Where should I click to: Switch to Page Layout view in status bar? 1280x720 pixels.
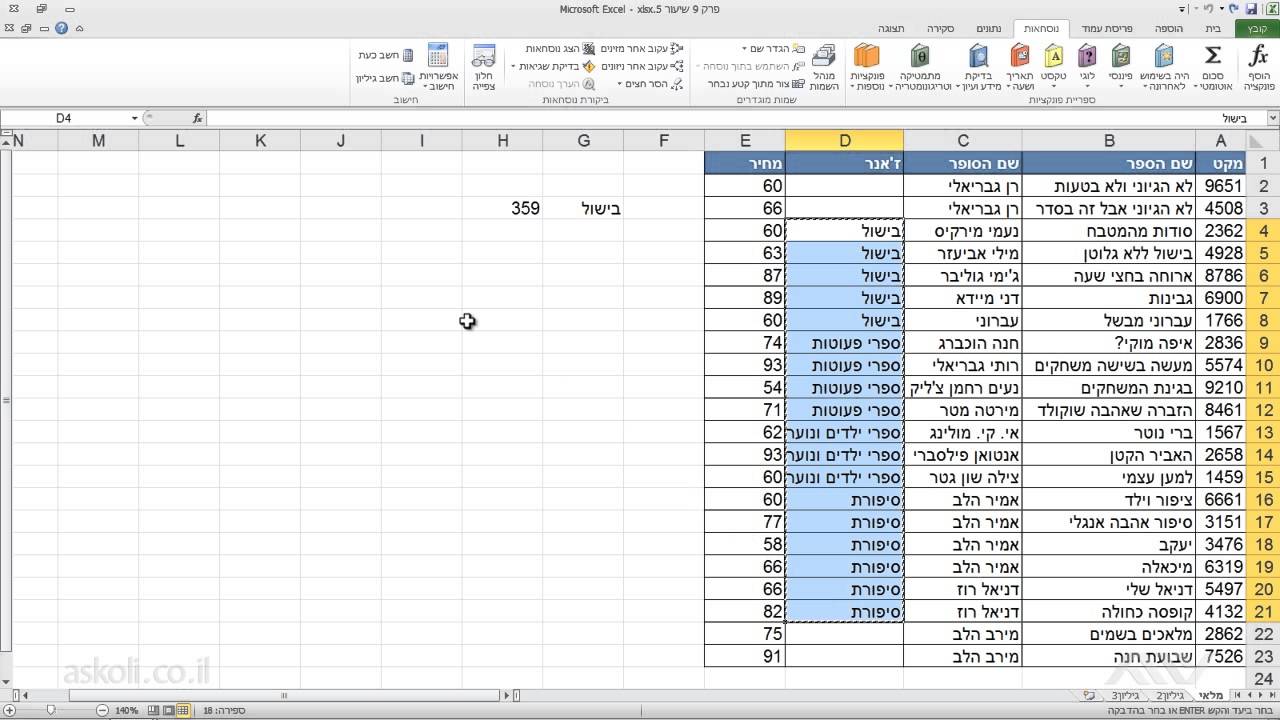[x=169, y=710]
